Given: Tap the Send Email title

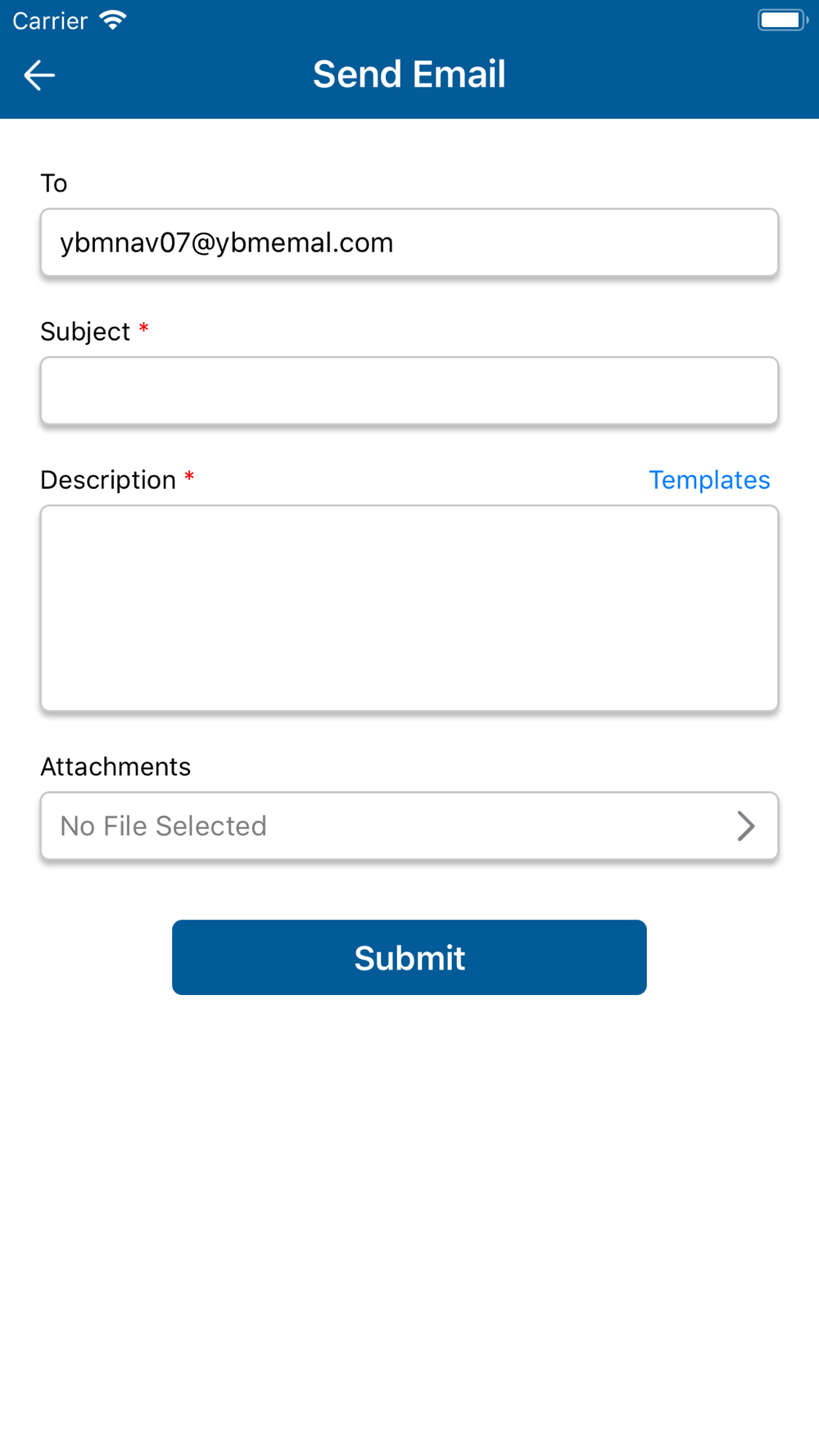Looking at the screenshot, I should click(x=409, y=75).
